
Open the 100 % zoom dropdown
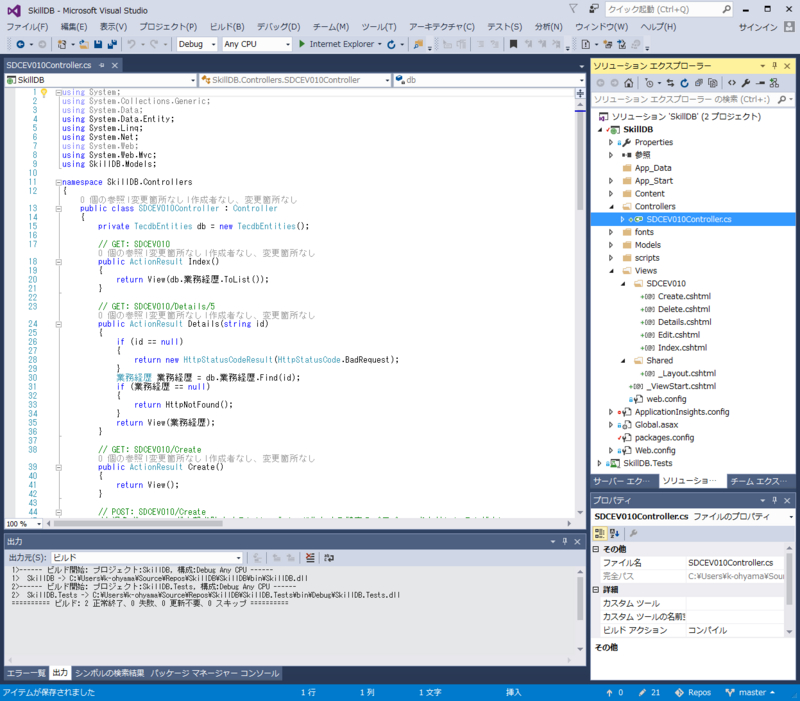click(x=24, y=524)
